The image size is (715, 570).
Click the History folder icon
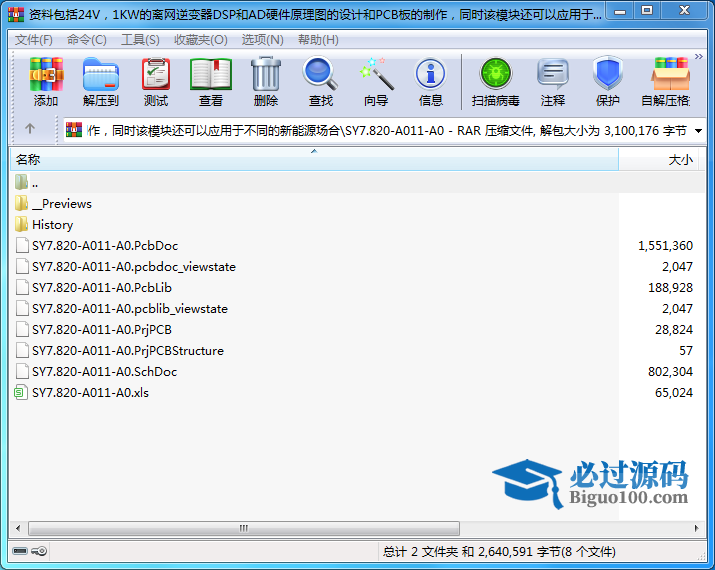tap(21, 224)
